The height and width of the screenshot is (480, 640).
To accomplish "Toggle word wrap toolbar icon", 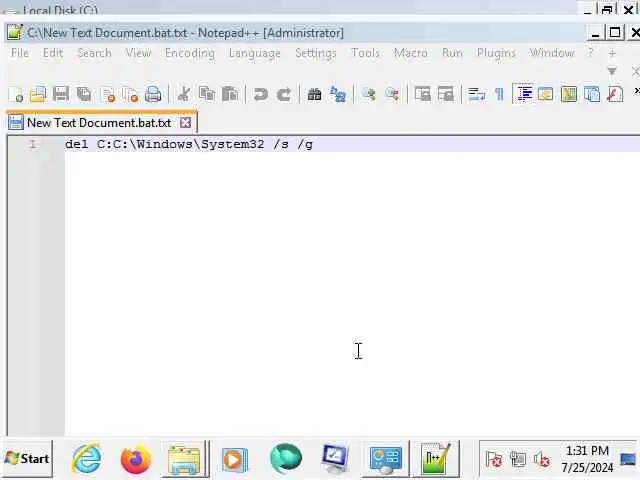I will point(476,94).
